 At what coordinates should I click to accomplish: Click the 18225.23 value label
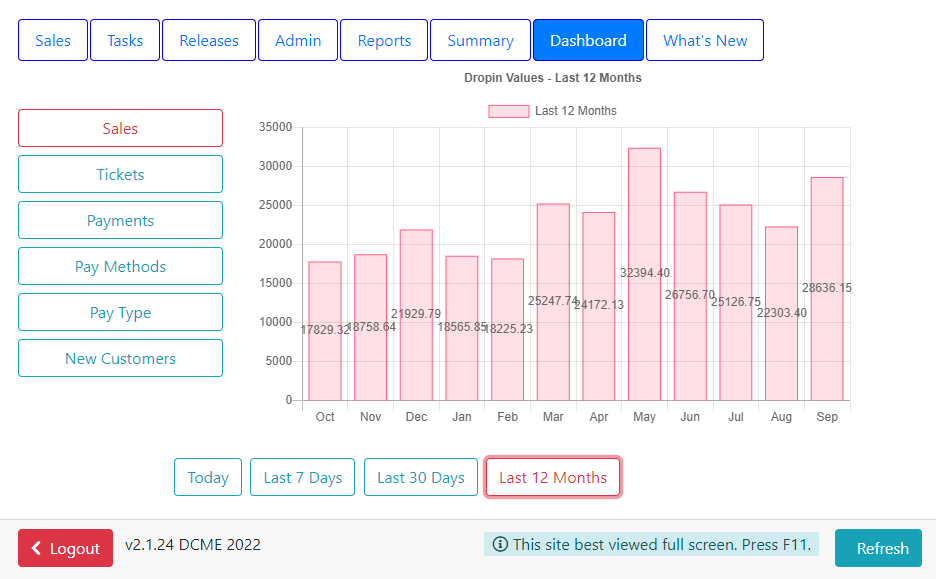[x=508, y=329]
